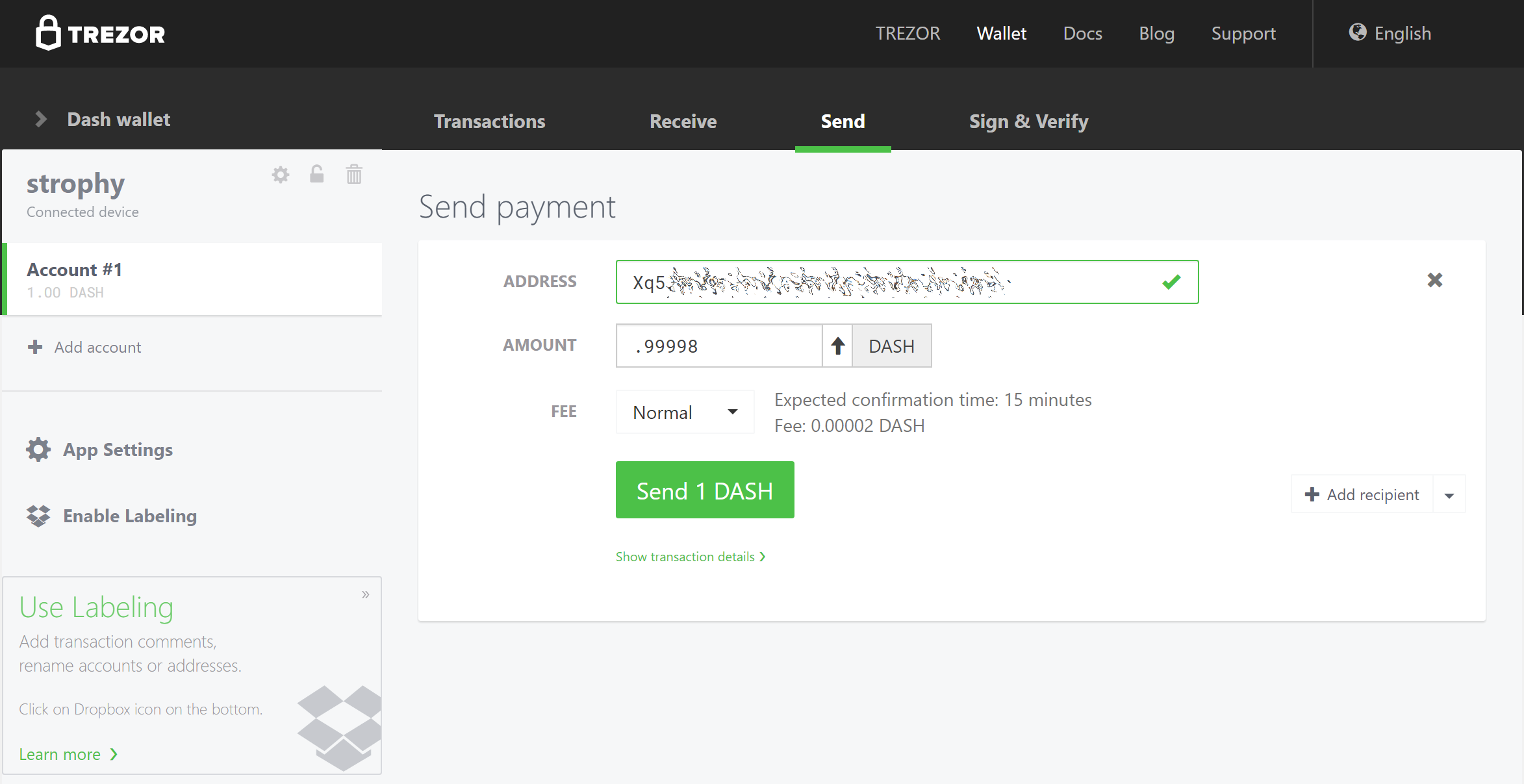
Task: Expand the Dash wallet chevron
Action: [41, 119]
